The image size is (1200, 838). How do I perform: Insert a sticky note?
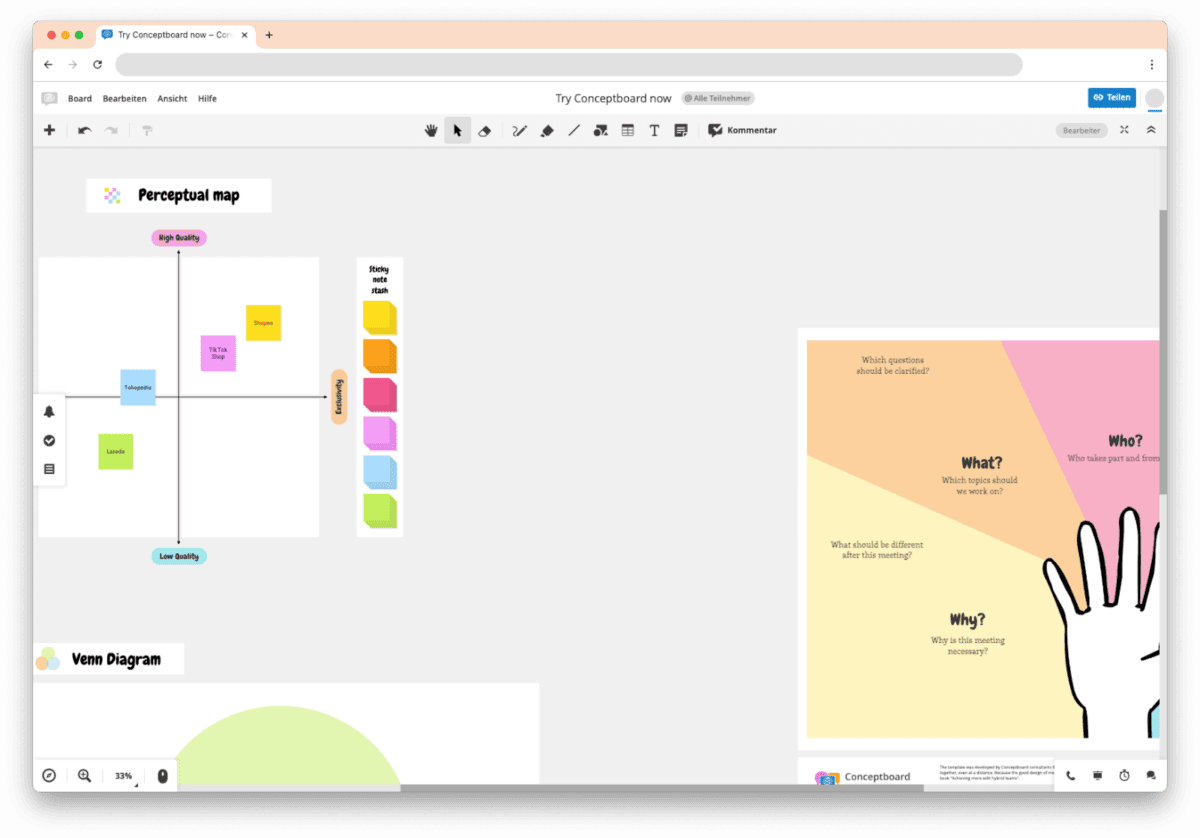[x=681, y=130]
